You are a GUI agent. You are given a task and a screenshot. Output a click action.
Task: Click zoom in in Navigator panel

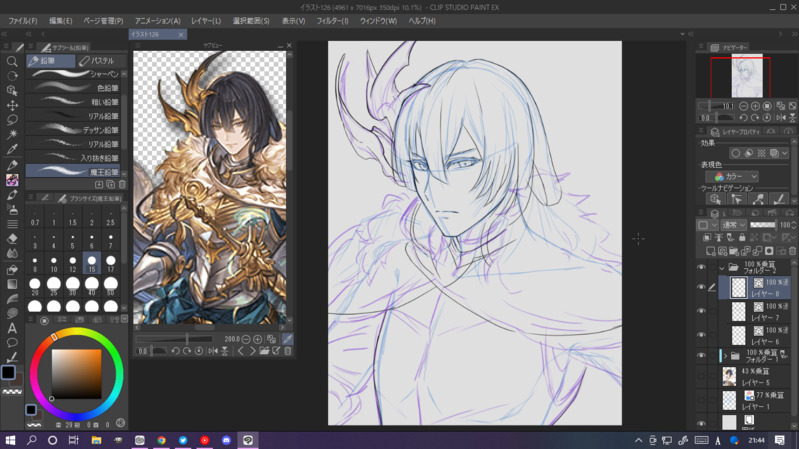755,106
